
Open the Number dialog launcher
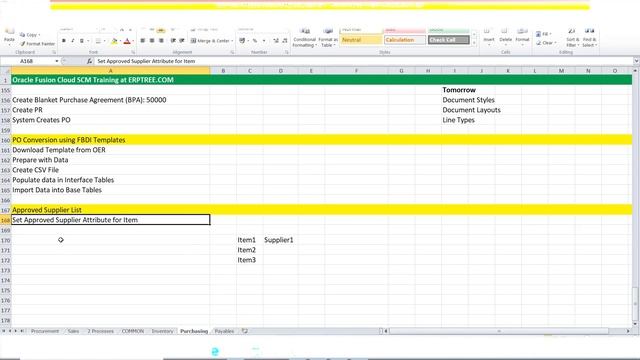pyautogui.click(x=287, y=53)
